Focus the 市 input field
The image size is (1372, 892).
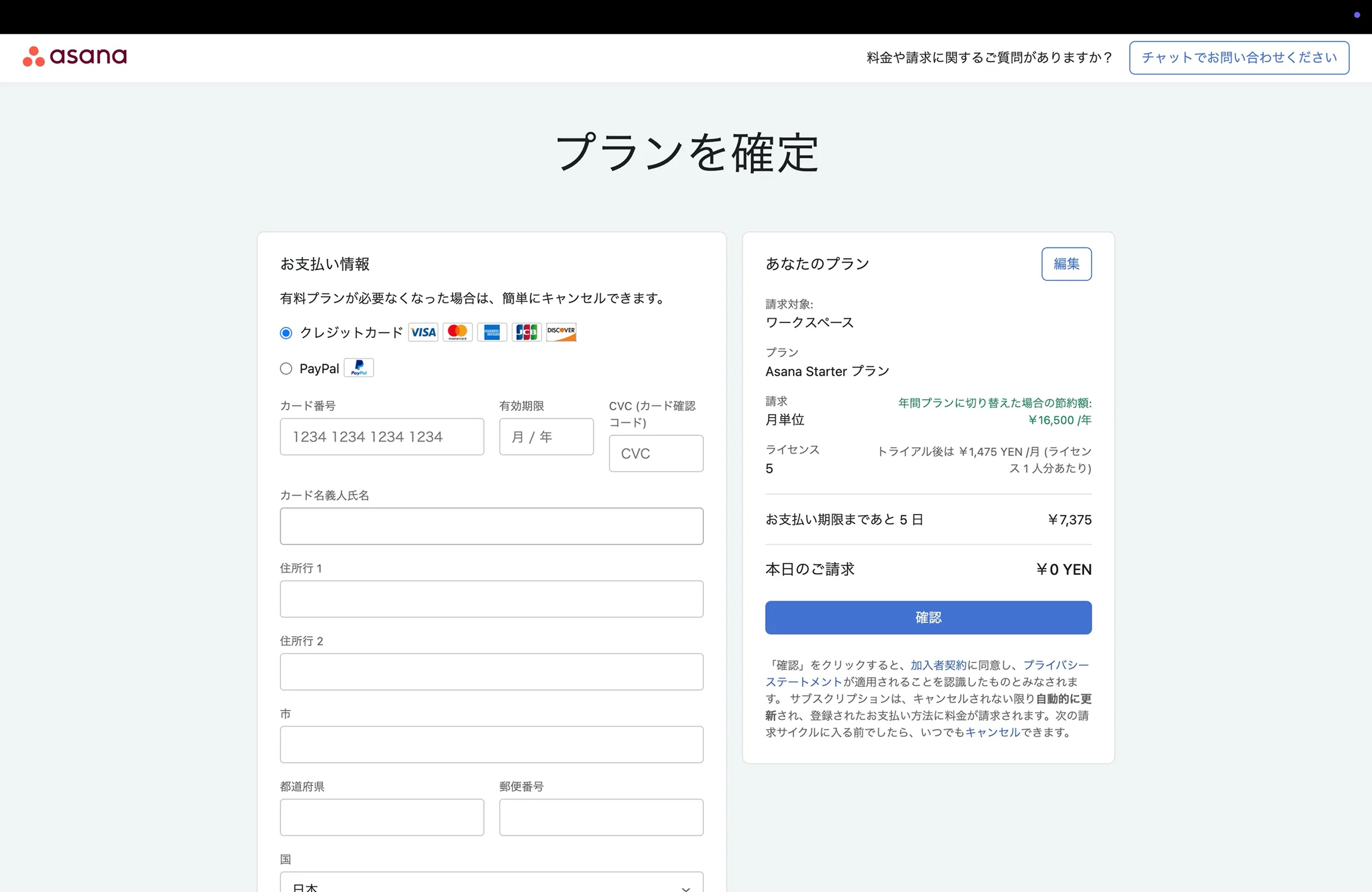pyautogui.click(x=492, y=744)
